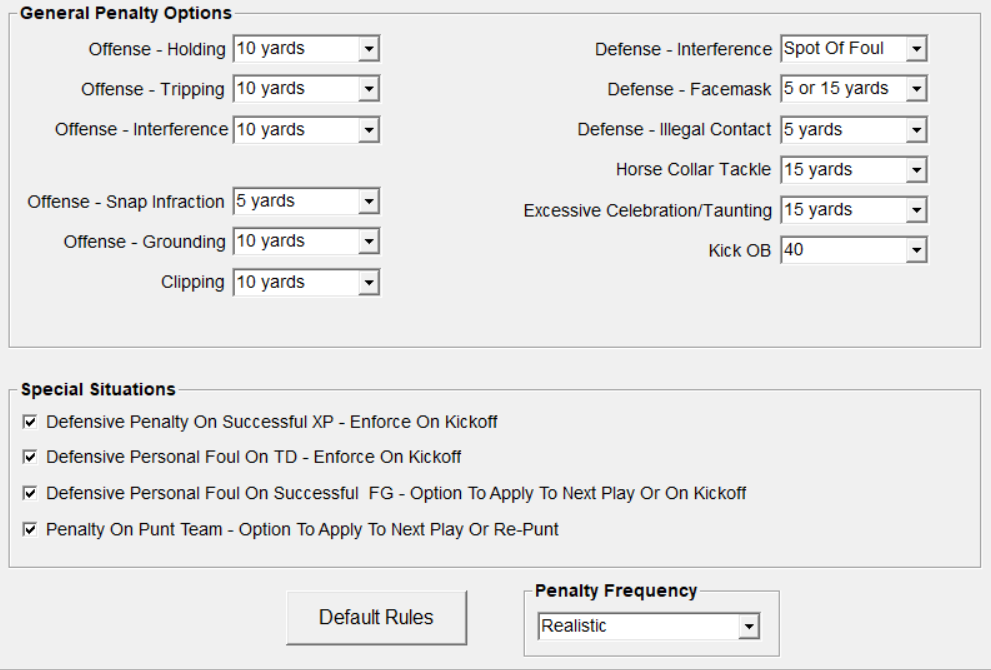The height and width of the screenshot is (670, 991).
Task: Disable Defensive Personal Foul On Successful FG
Action: 30,493
